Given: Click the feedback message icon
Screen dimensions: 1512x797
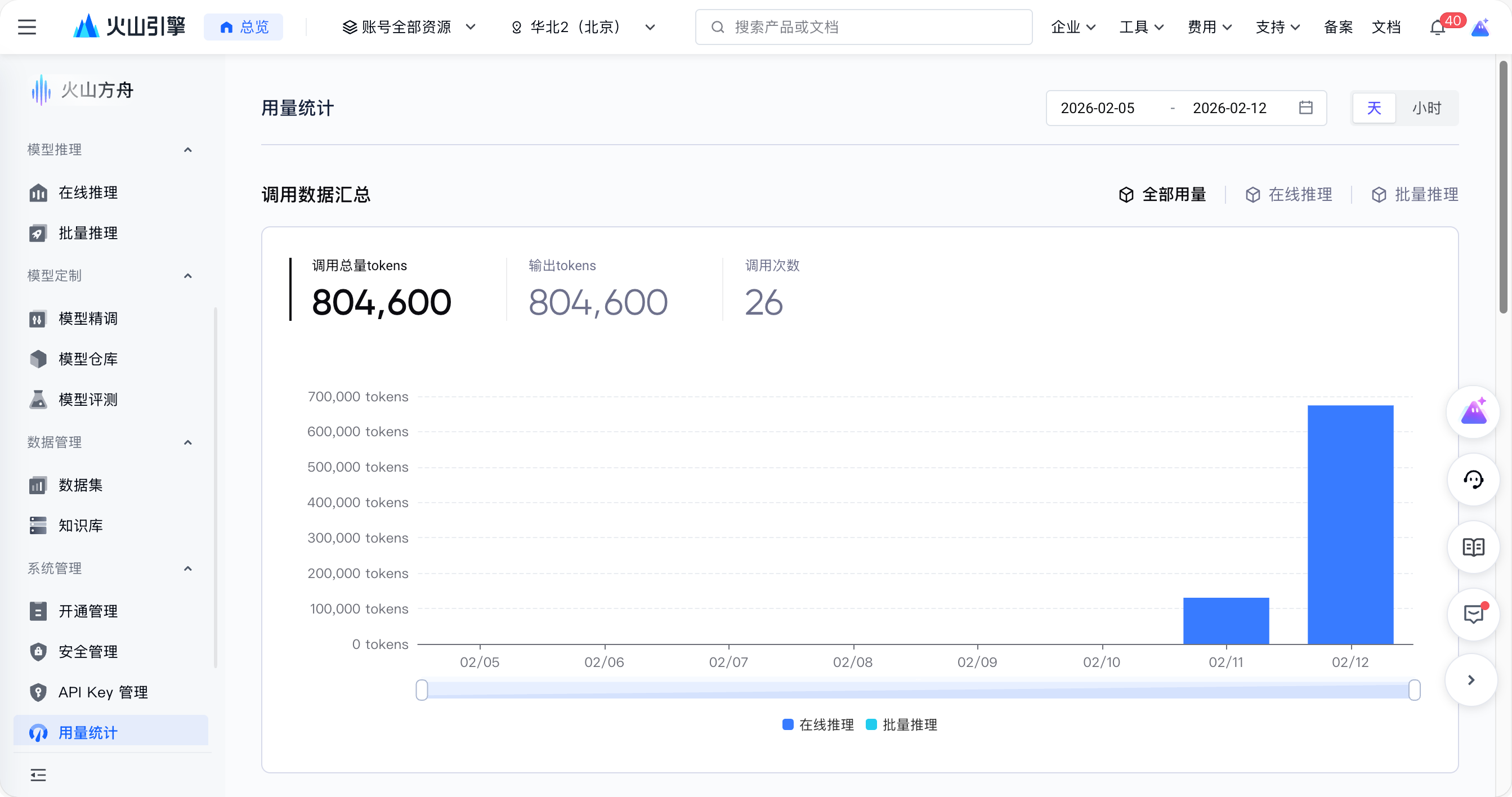Looking at the screenshot, I should coord(1473,615).
